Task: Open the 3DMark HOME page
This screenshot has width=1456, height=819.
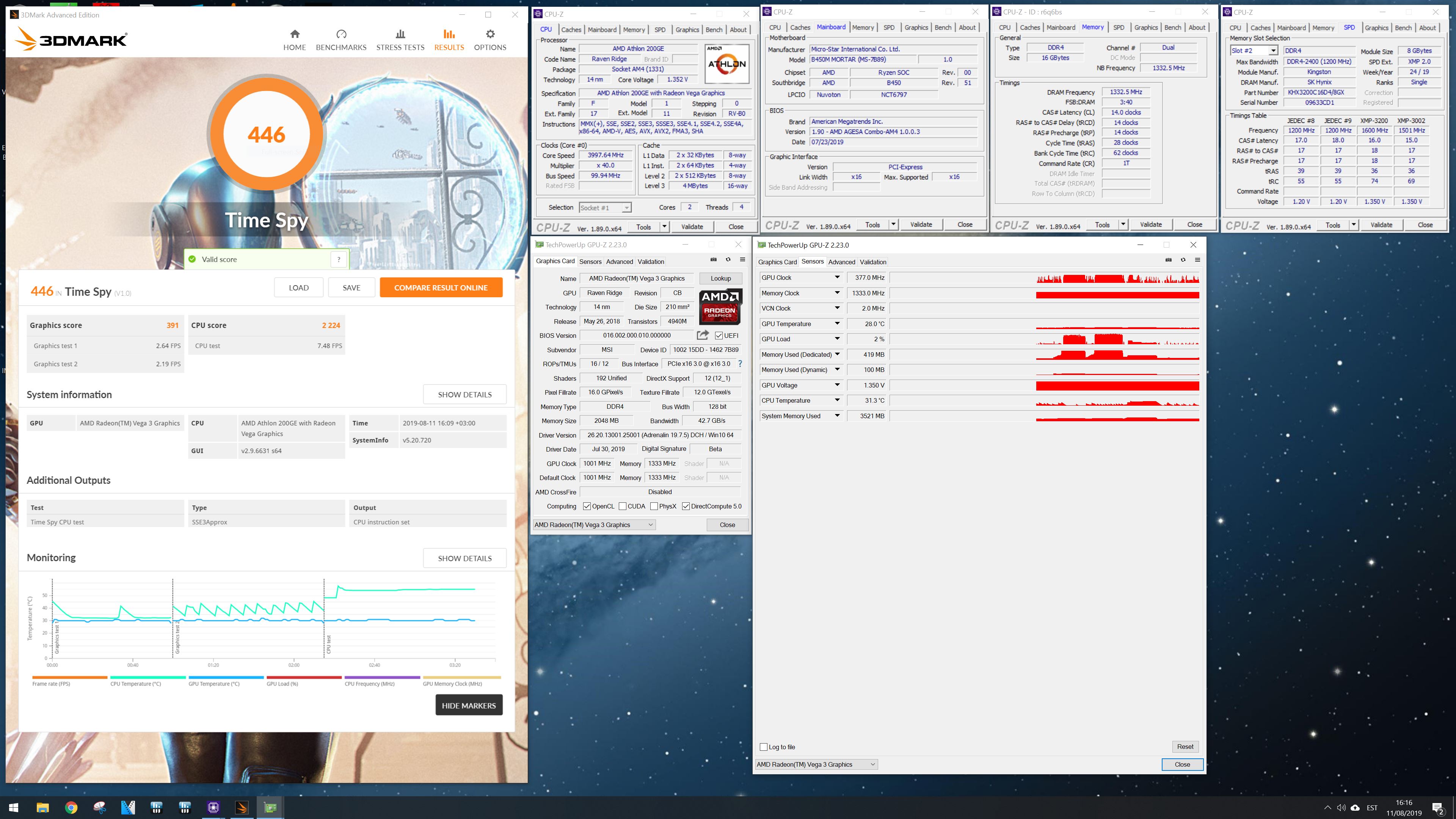Action: pos(295,40)
